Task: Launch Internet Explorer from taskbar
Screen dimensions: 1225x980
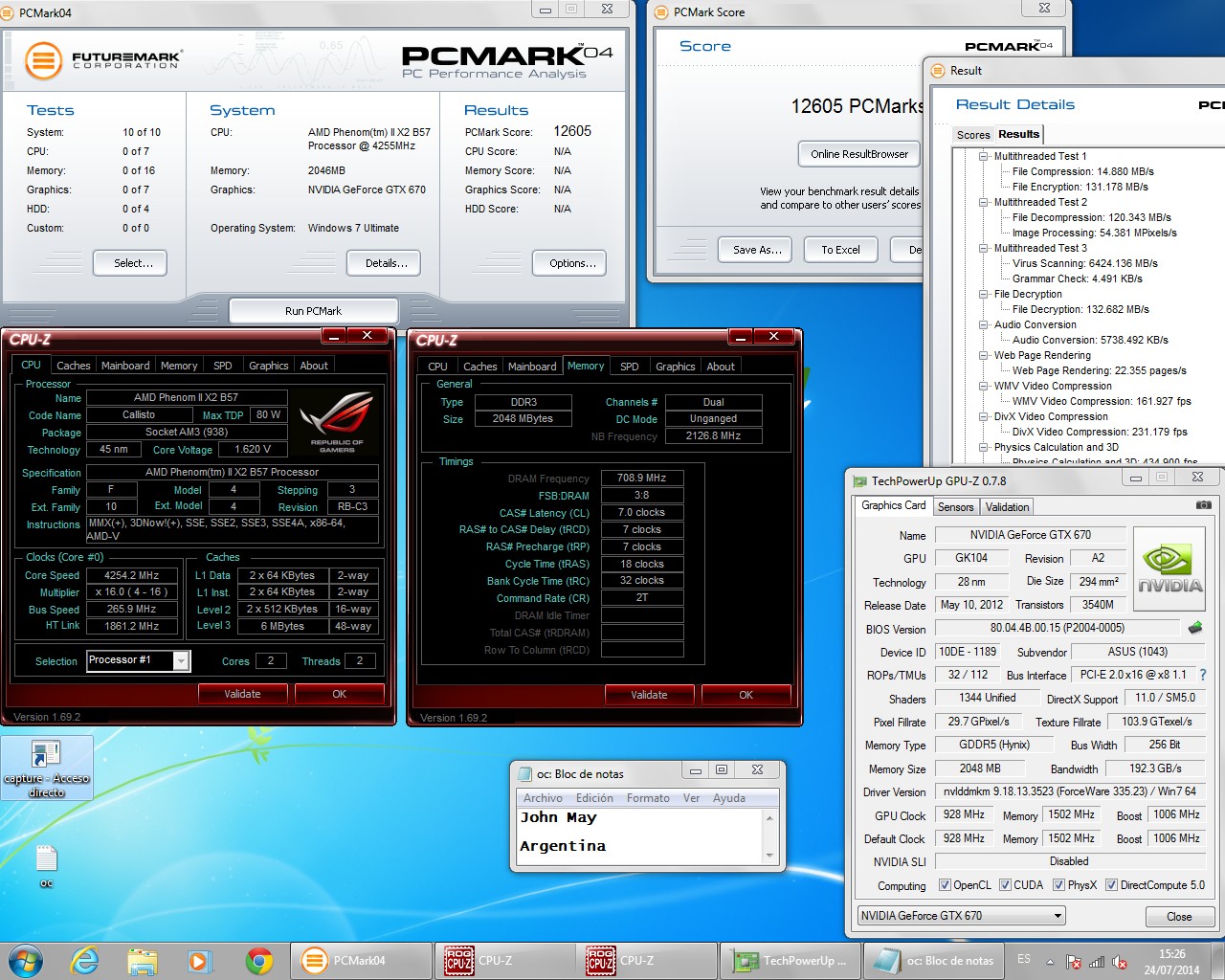Action: point(85,961)
